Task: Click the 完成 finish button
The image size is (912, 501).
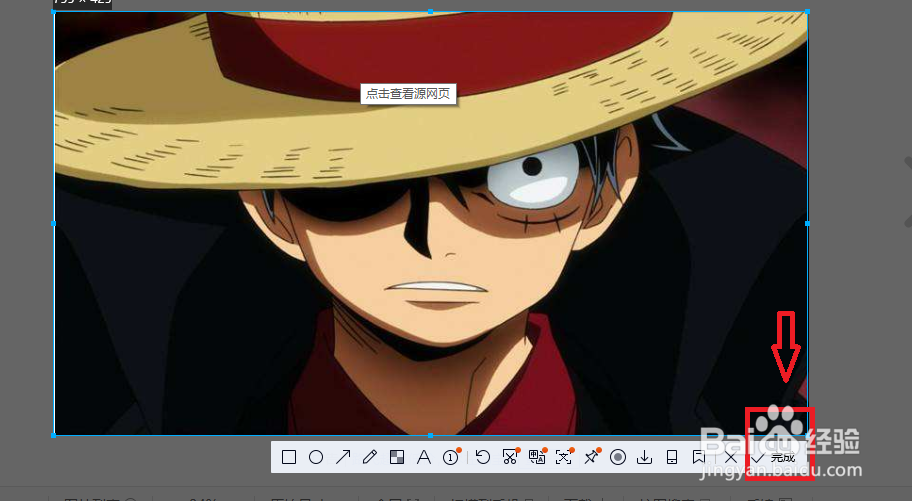Action: 774,458
